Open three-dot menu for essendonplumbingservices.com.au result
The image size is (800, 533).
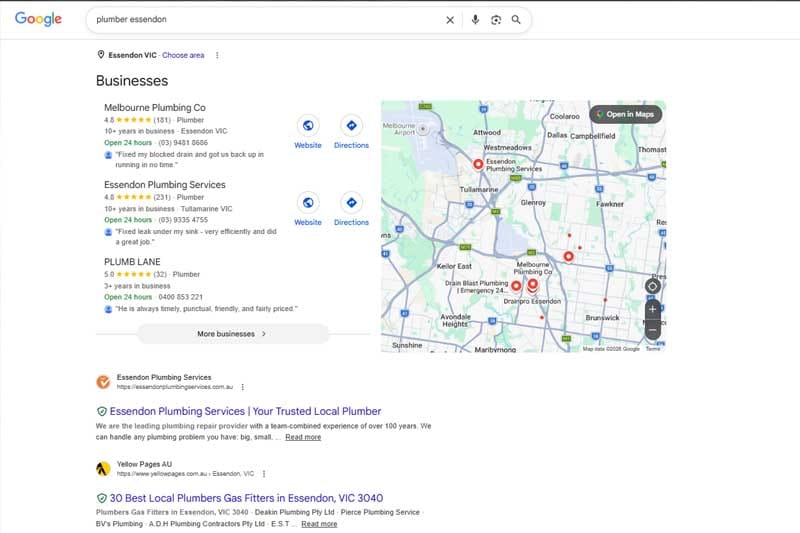click(243, 387)
